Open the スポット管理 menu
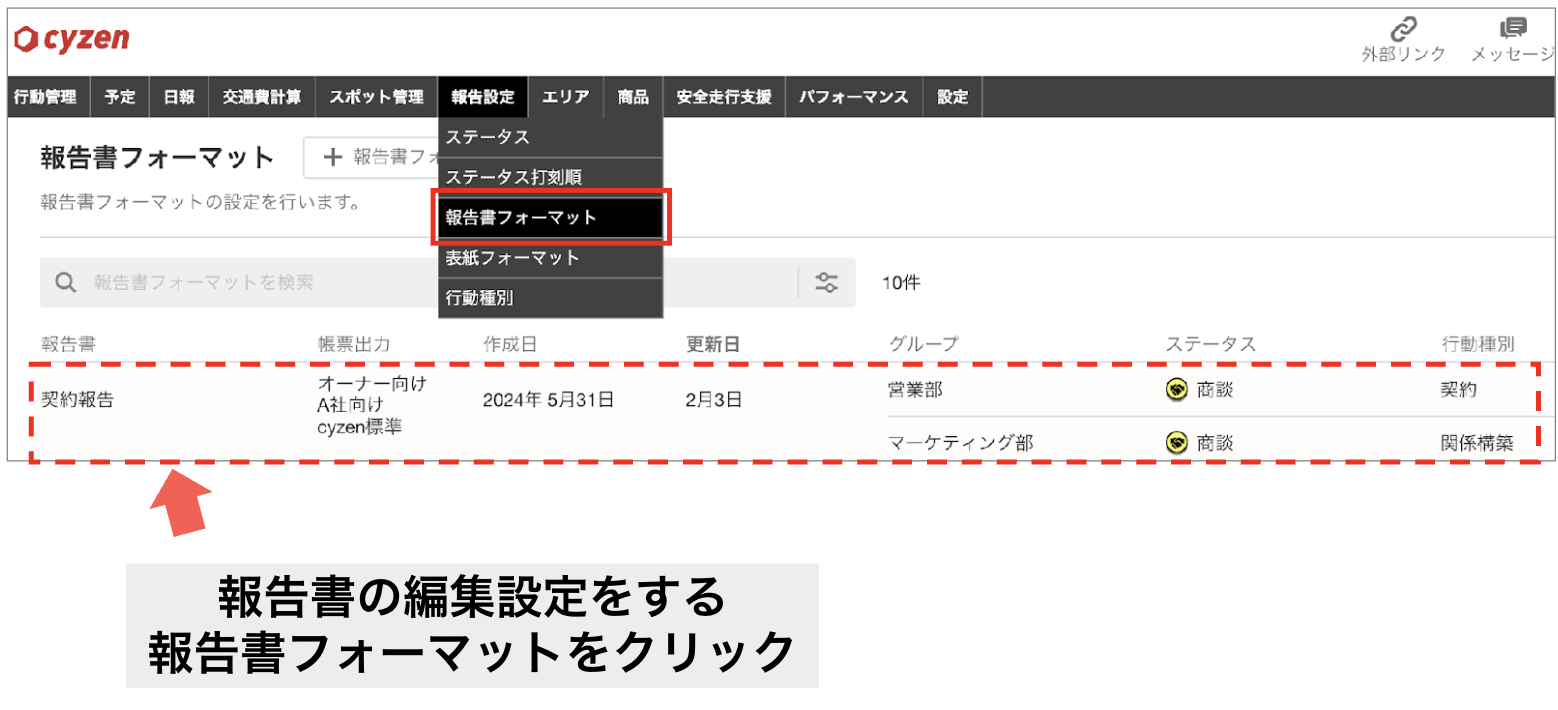 tap(376, 97)
